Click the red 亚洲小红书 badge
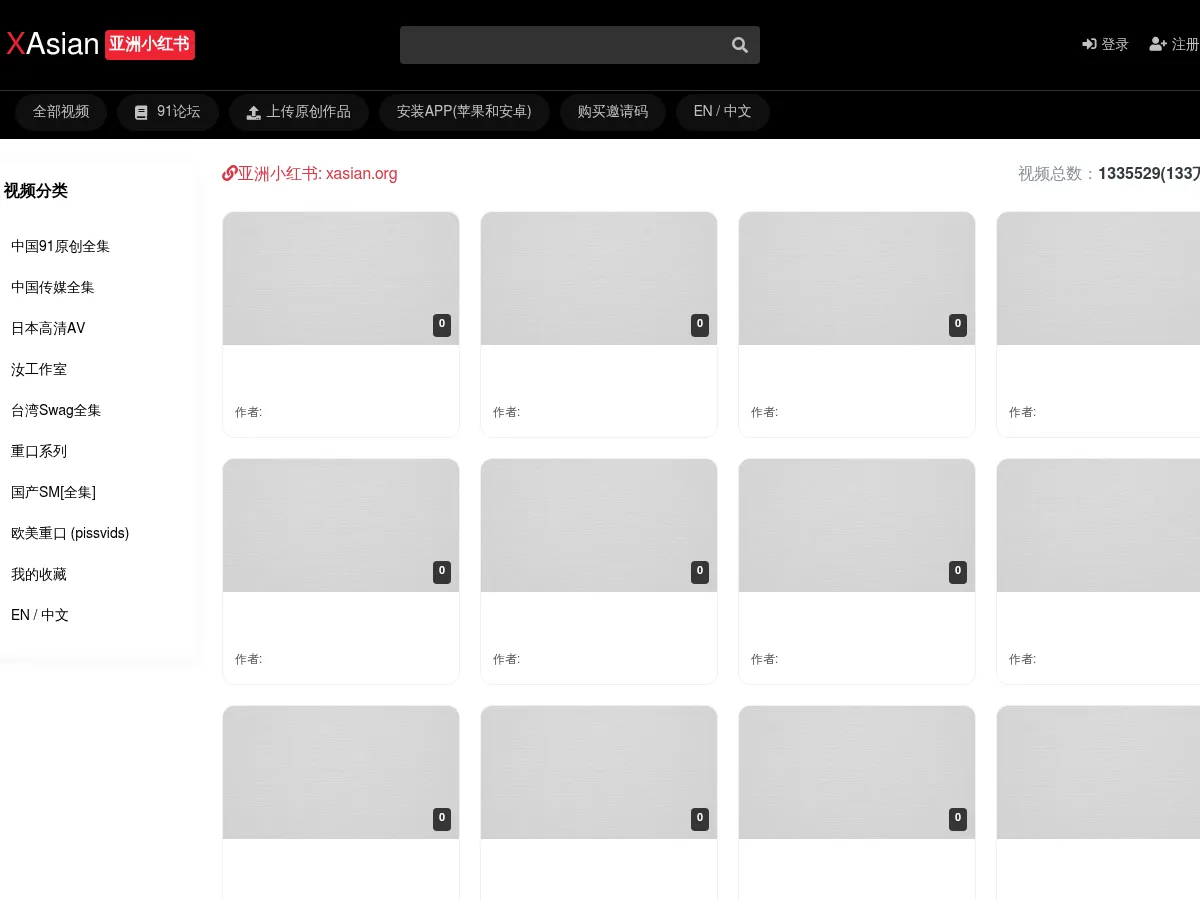 click(x=150, y=44)
